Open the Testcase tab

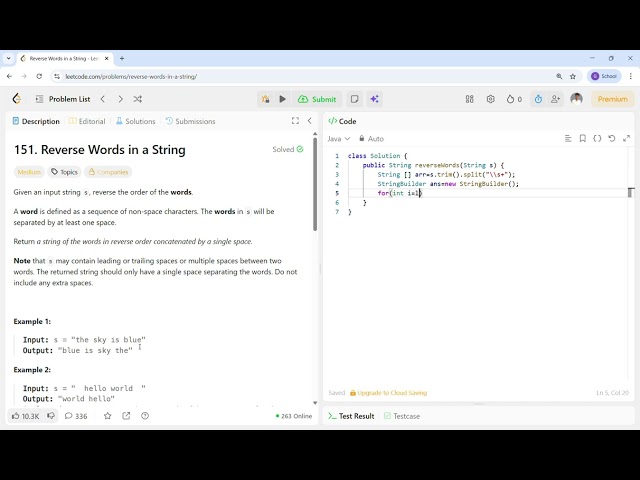tap(402, 416)
